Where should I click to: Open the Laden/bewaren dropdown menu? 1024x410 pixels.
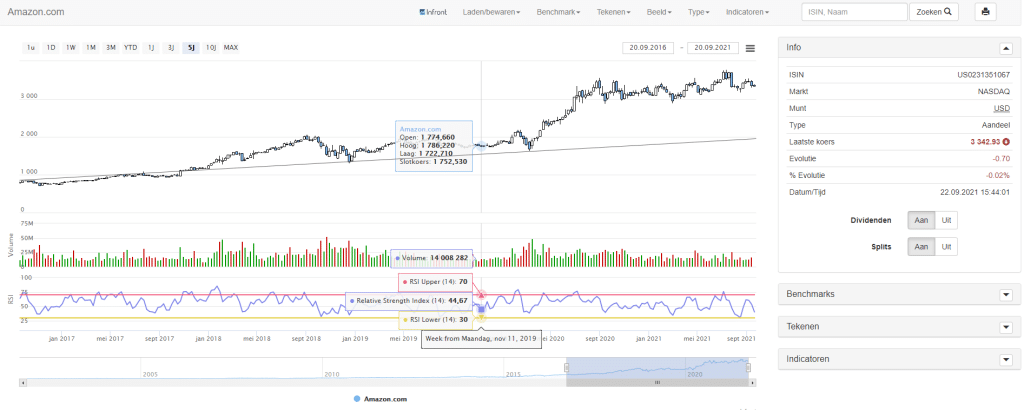pos(491,12)
